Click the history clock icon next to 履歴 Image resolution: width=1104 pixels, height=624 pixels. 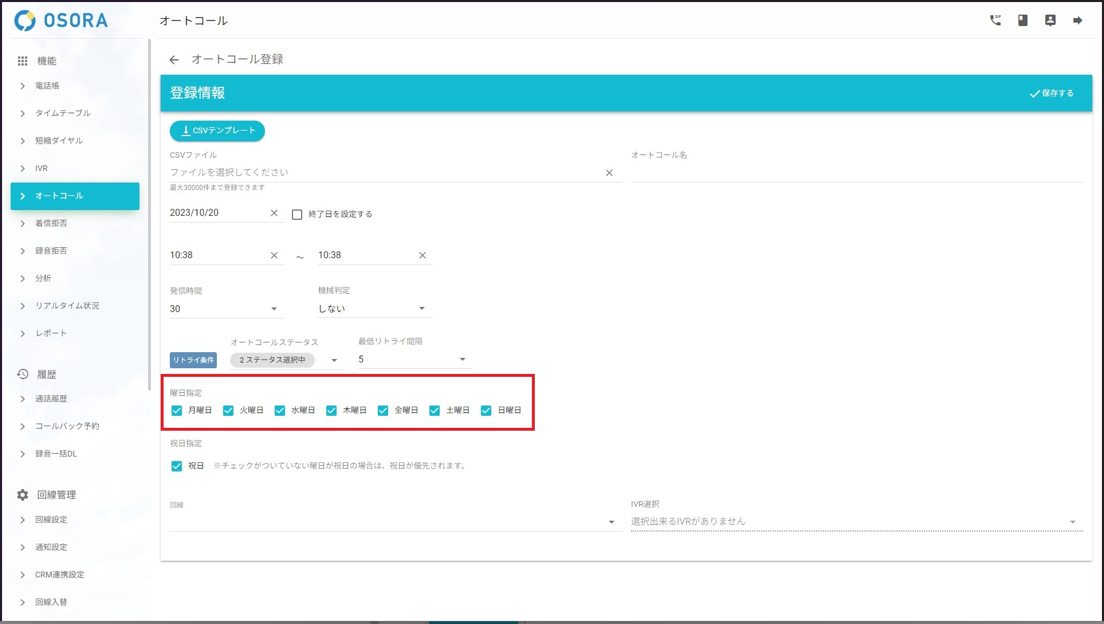(23, 374)
